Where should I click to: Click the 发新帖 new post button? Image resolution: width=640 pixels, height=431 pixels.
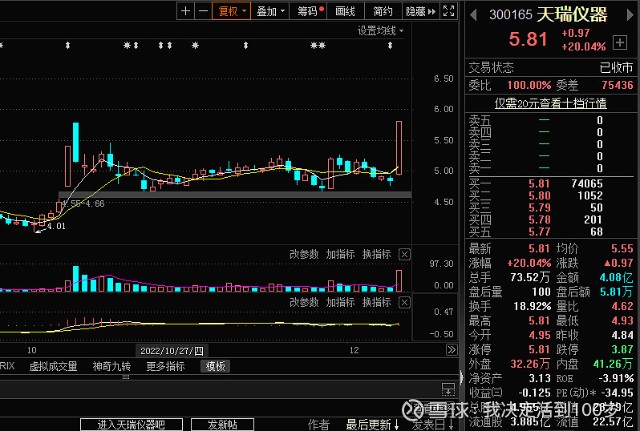[x=222, y=424]
